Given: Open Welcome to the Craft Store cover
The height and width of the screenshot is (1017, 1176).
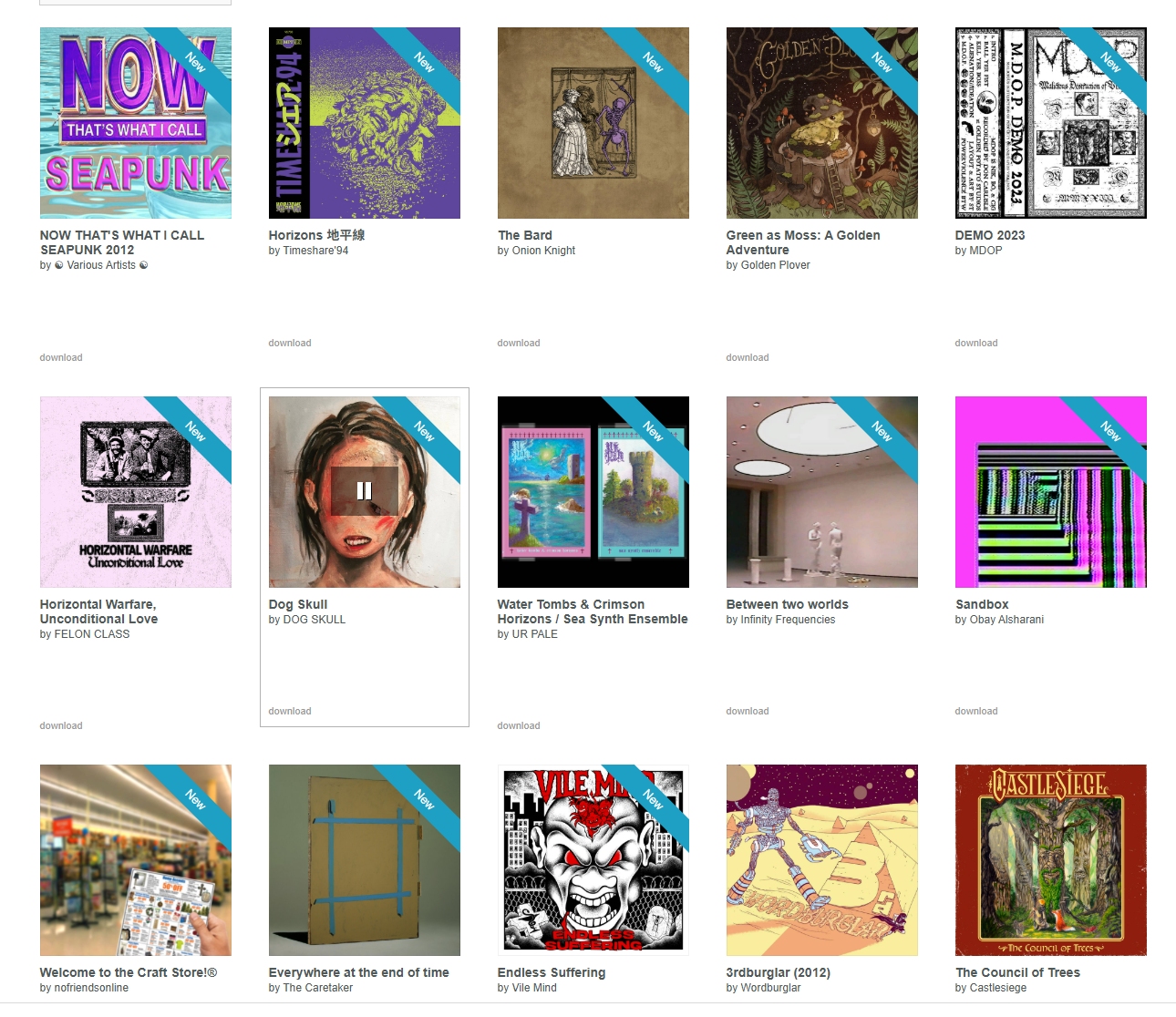Looking at the screenshot, I should [x=136, y=860].
